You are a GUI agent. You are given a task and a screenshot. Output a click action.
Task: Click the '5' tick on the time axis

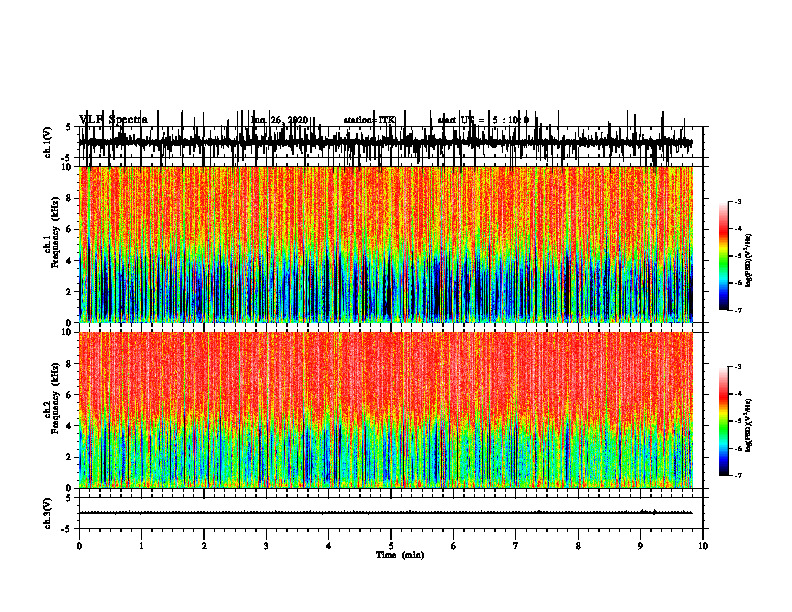pyautogui.click(x=391, y=546)
